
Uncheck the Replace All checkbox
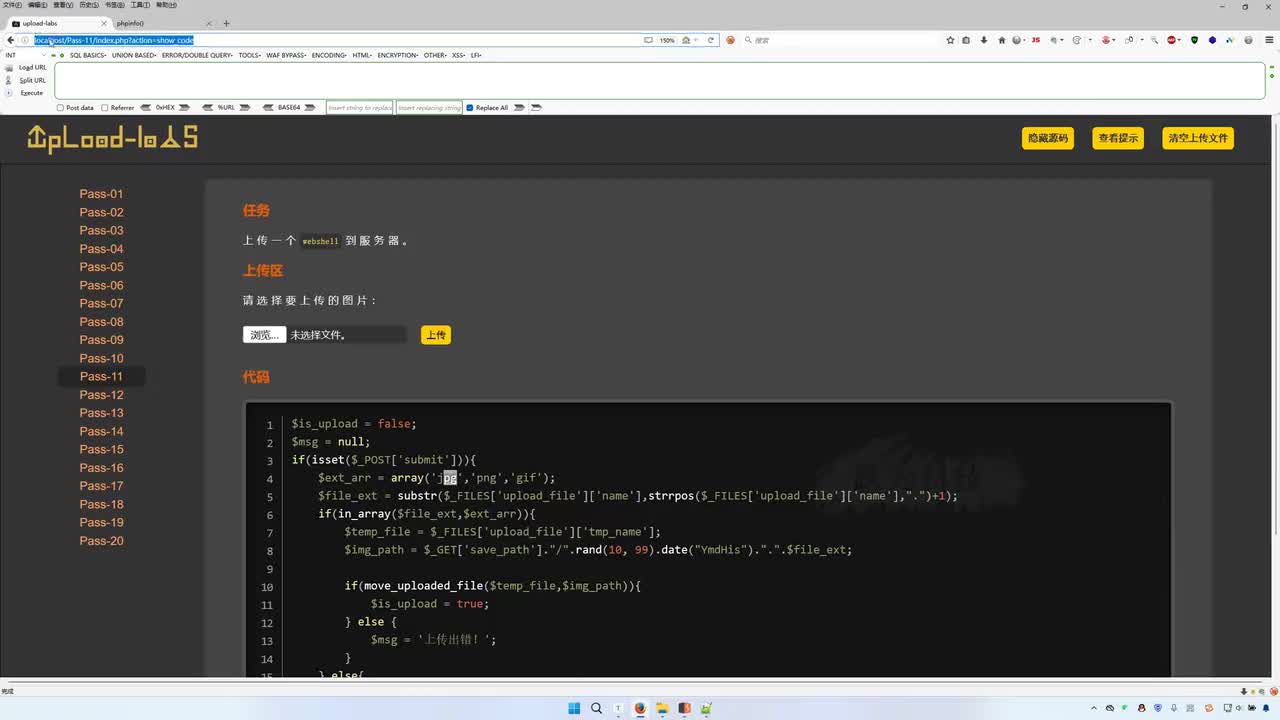[470, 107]
